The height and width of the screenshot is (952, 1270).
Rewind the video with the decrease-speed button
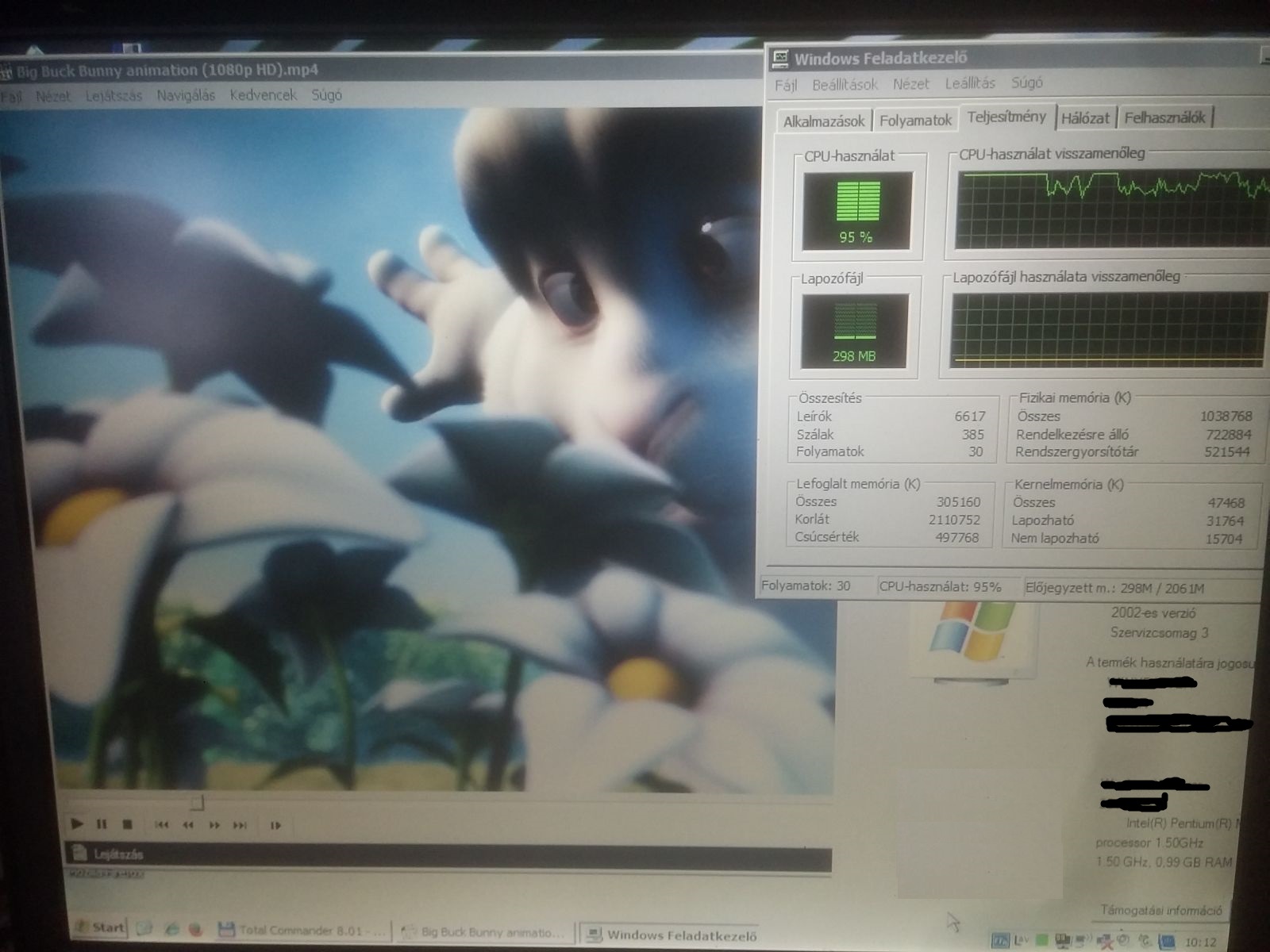coord(188,825)
